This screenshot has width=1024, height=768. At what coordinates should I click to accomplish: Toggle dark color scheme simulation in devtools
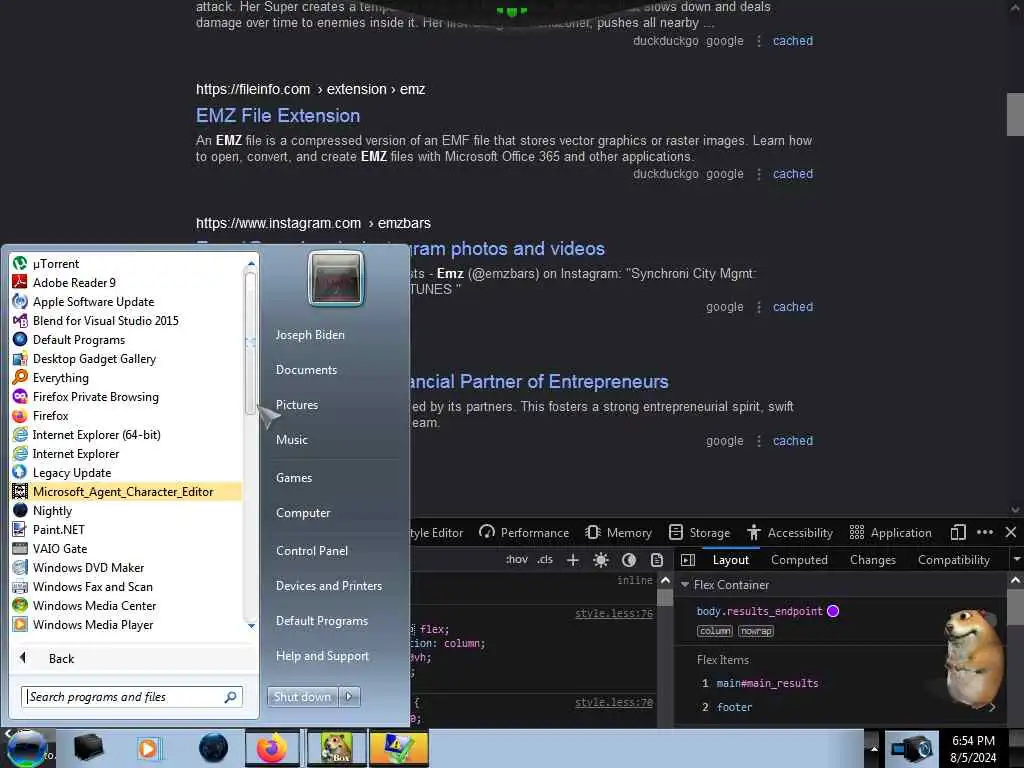click(629, 560)
